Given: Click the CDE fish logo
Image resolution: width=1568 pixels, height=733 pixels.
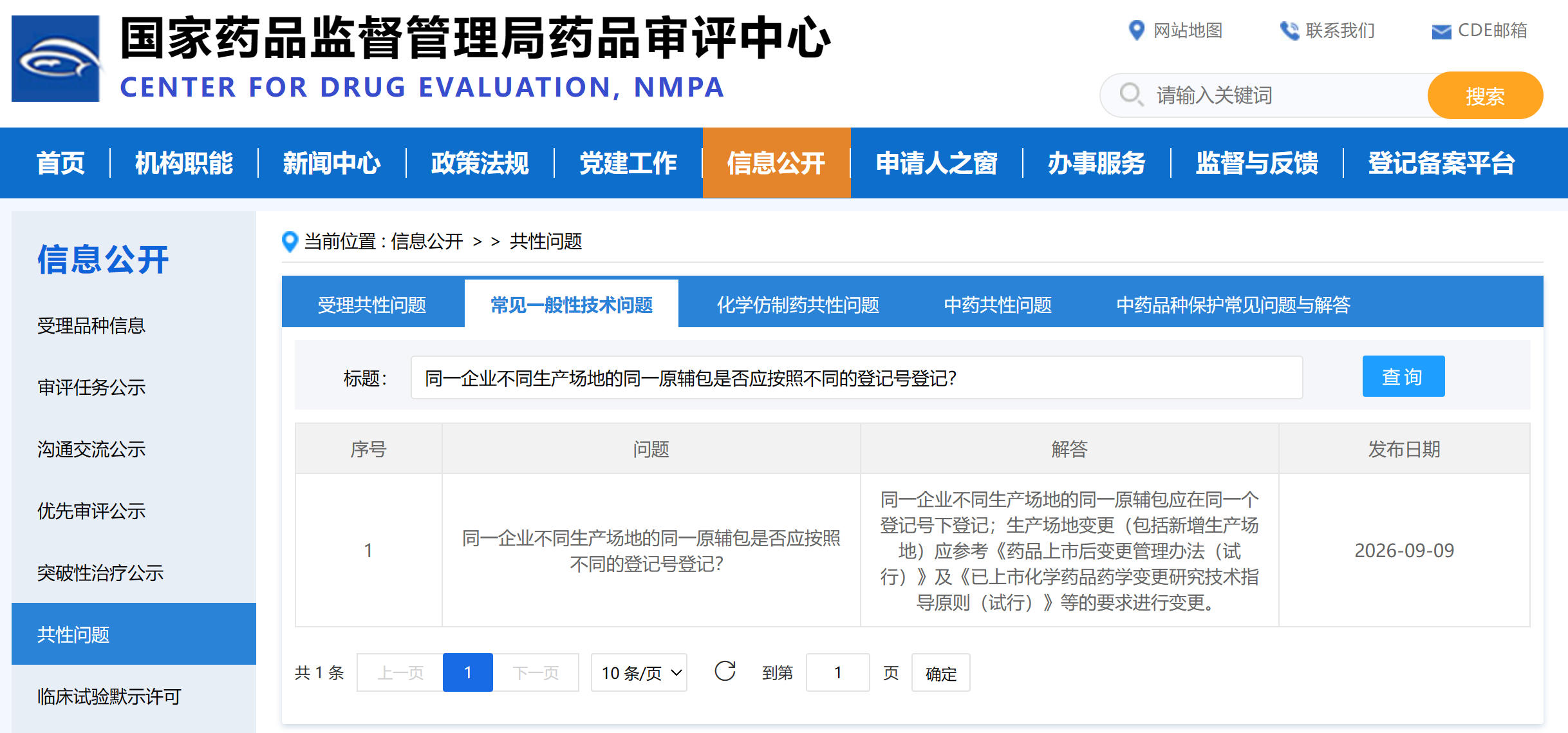Looking at the screenshot, I should 56,59.
